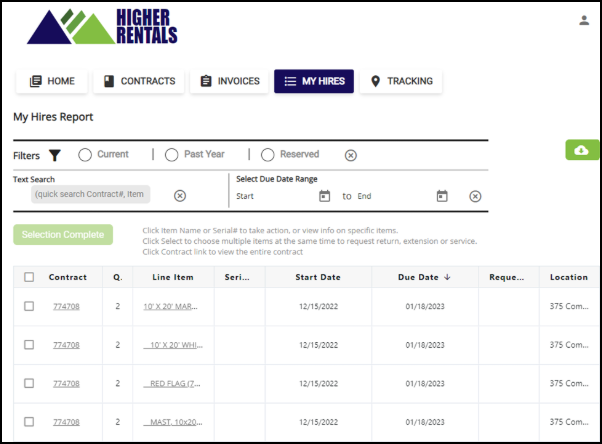Click the Filters funnel icon
This screenshot has height=444, width=602.
tap(55, 155)
